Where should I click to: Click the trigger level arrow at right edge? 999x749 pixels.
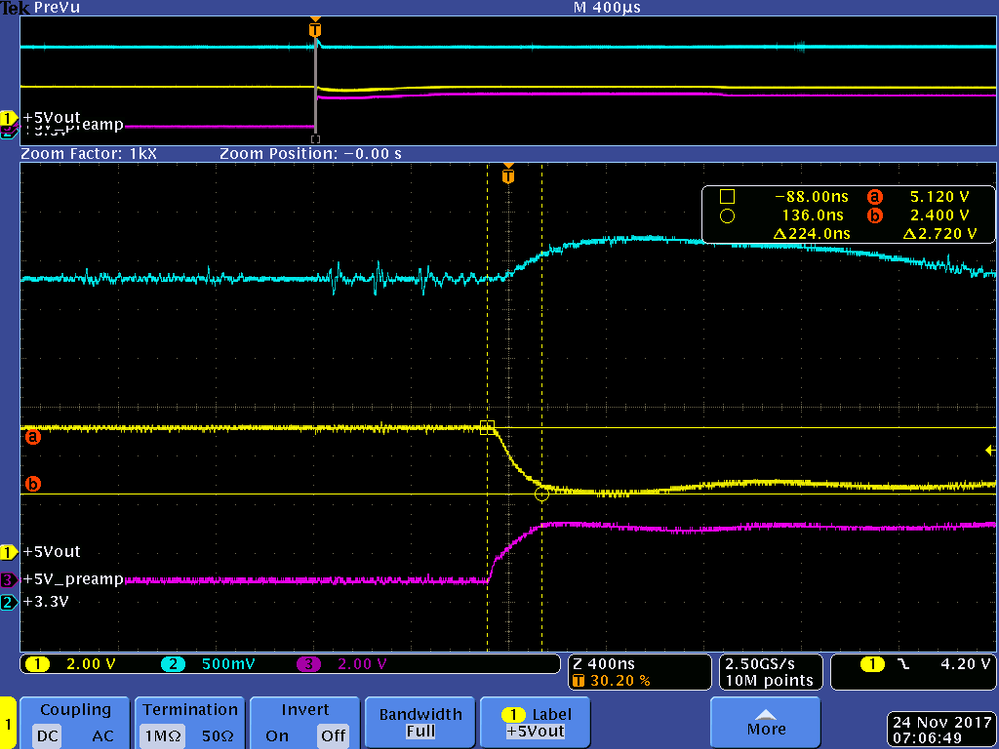(990, 450)
